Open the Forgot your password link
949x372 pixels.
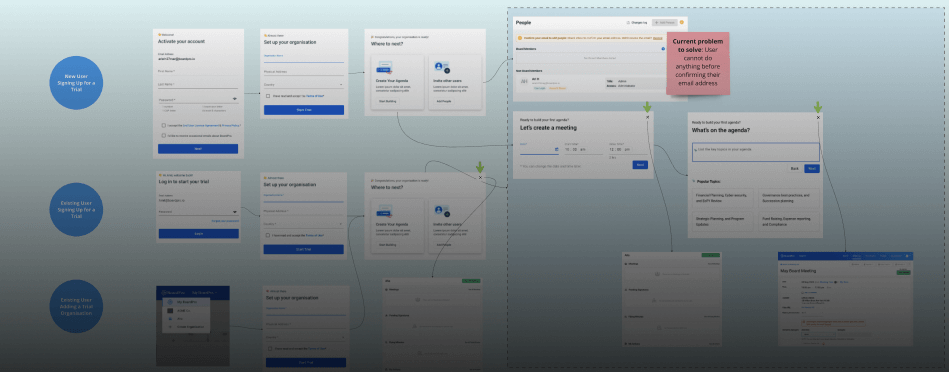pyautogui.click(x=225, y=221)
